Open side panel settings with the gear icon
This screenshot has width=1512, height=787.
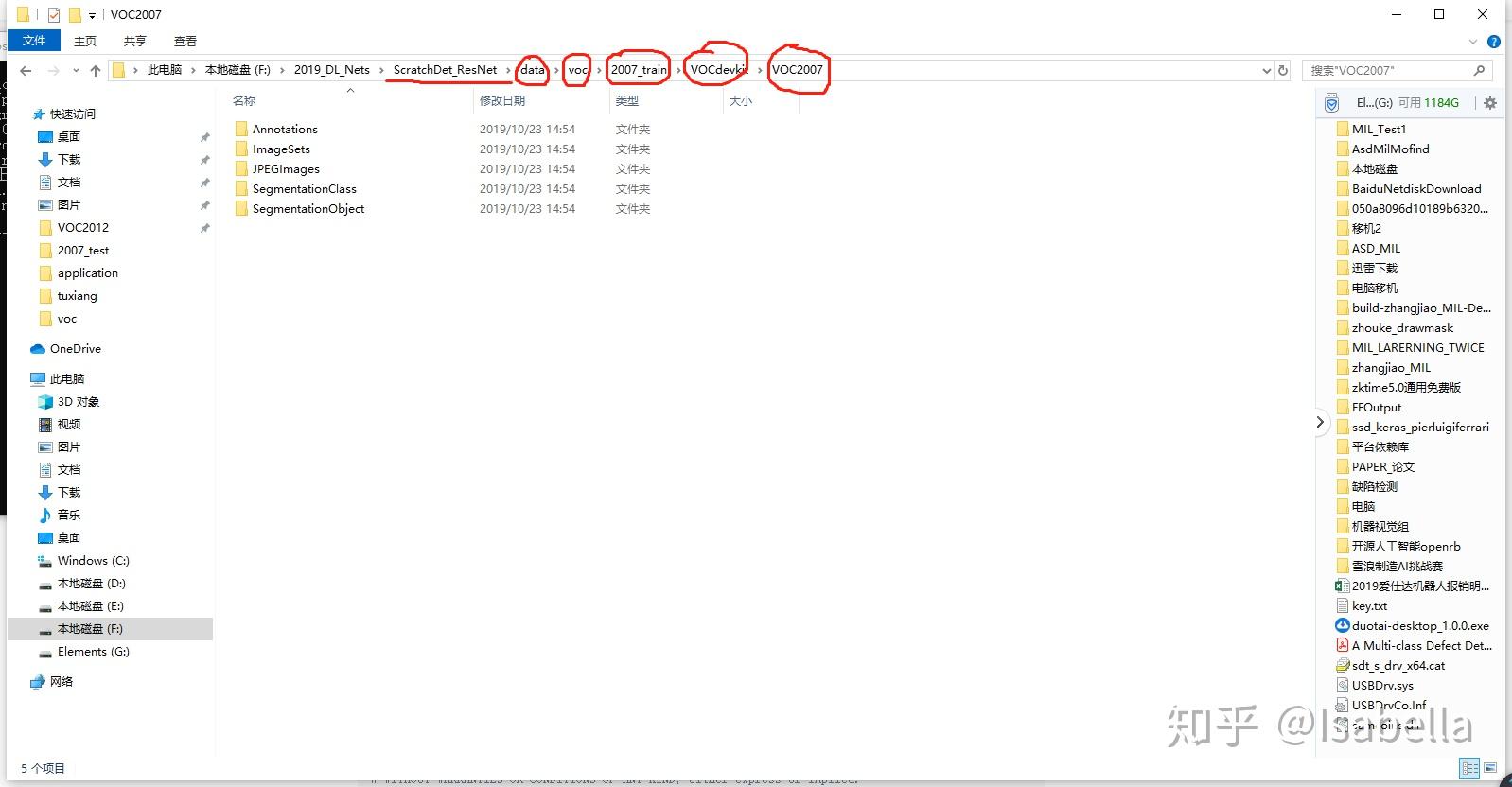coord(1490,103)
